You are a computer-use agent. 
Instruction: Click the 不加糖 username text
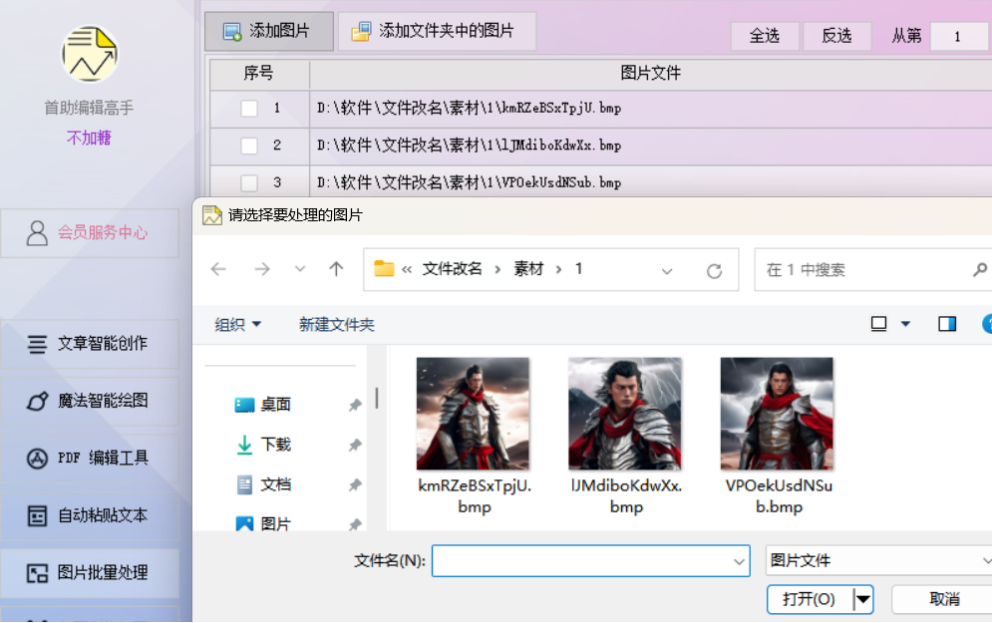pyautogui.click(x=89, y=138)
